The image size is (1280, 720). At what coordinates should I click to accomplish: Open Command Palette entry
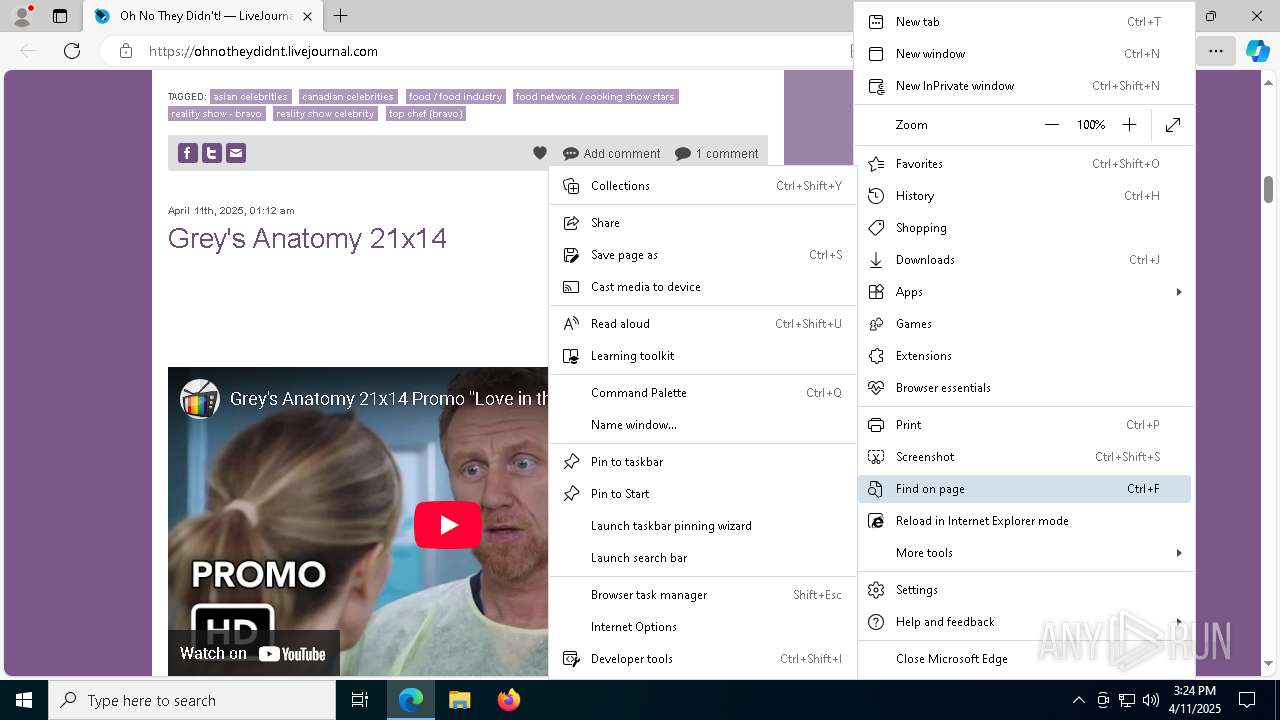click(703, 393)
